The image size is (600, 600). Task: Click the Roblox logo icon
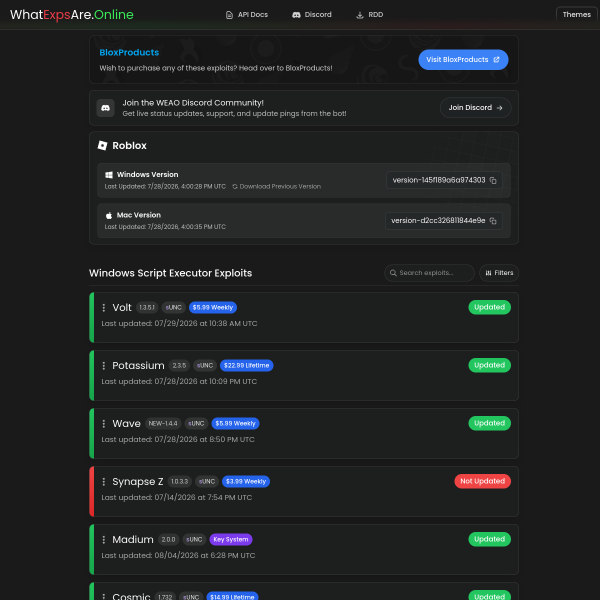pos(103,145)
